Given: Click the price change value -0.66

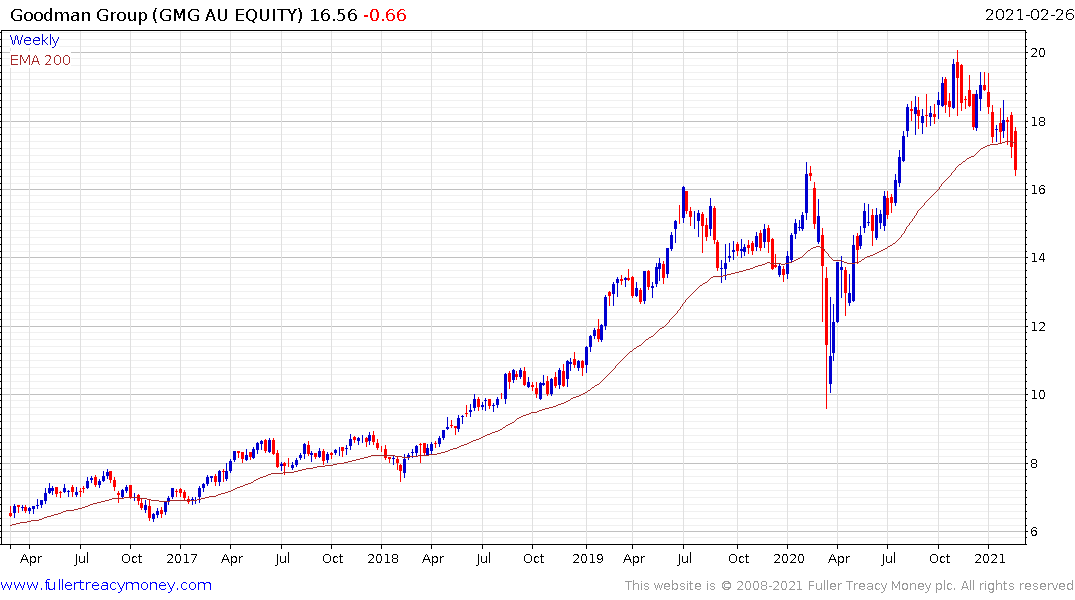Looking at the screenshot, I should coord(385,14).
